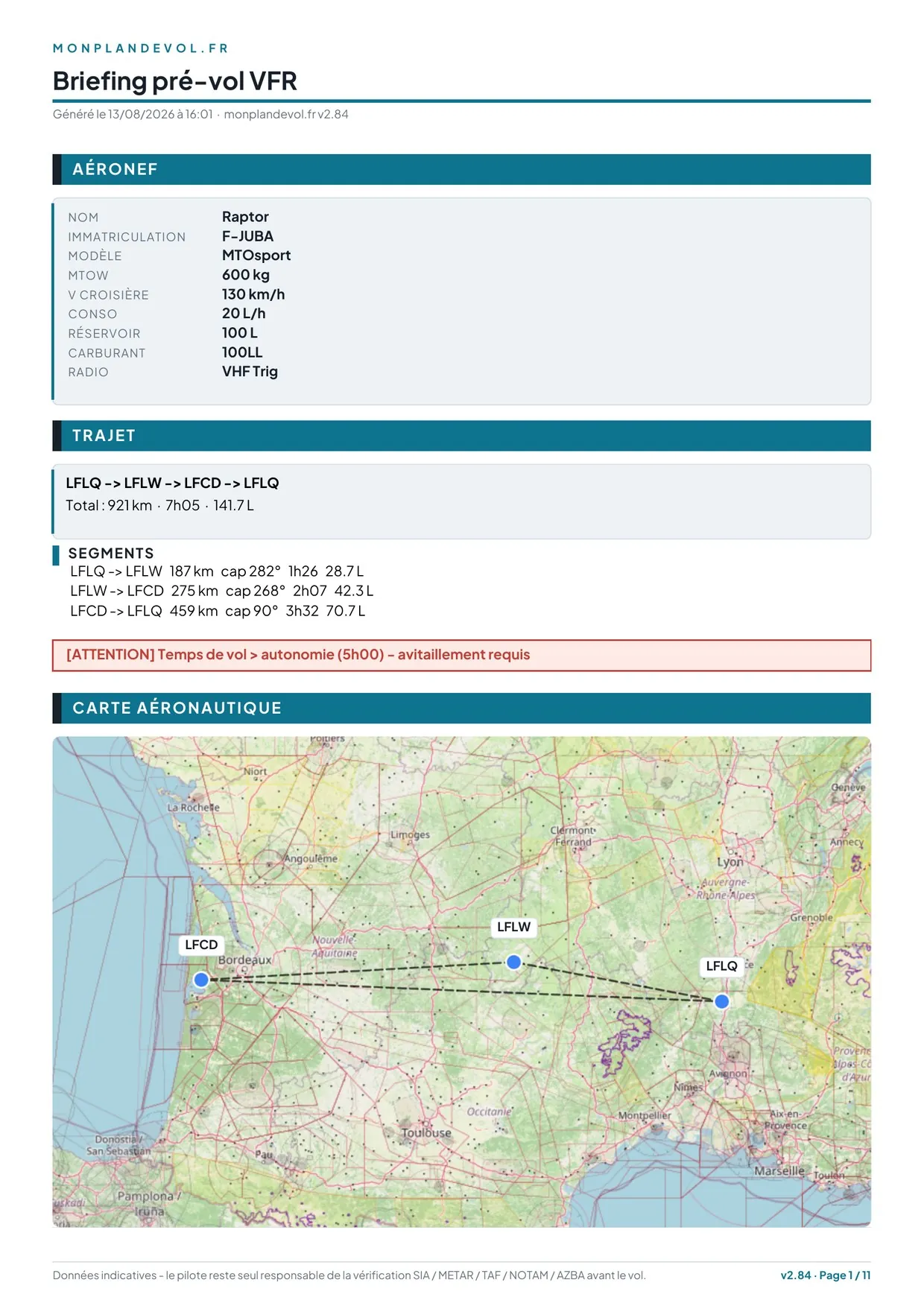Click the LFLW waypoint marker on map
Screen dimensions: 924x1306
513,962
